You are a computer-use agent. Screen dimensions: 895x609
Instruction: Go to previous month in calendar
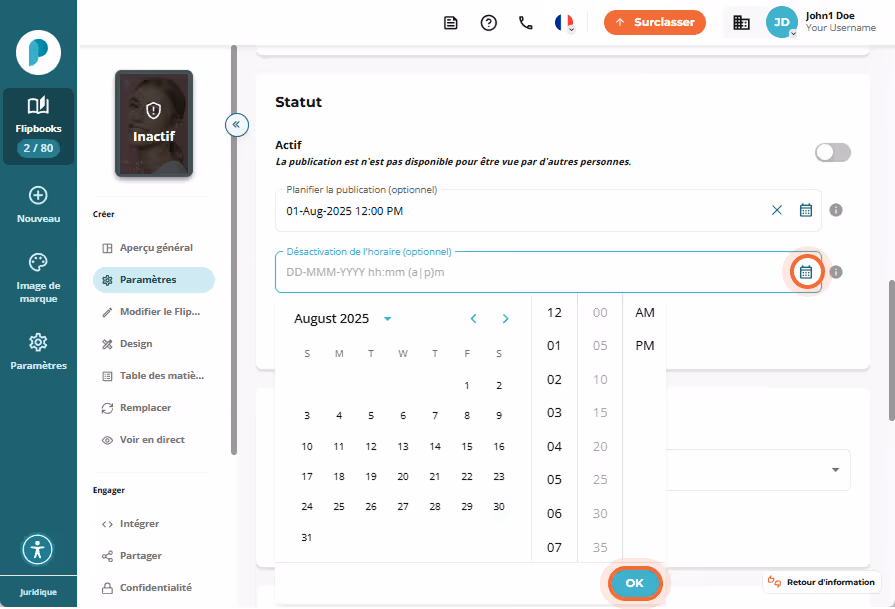(473, 318)
